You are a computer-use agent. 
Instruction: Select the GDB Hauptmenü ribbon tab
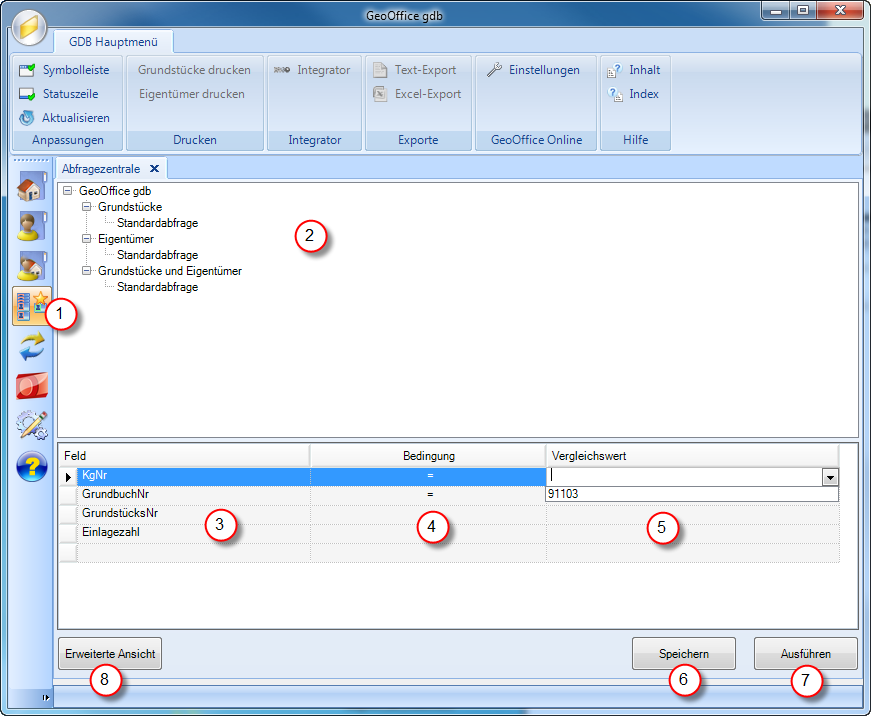(x=115, y=43)
